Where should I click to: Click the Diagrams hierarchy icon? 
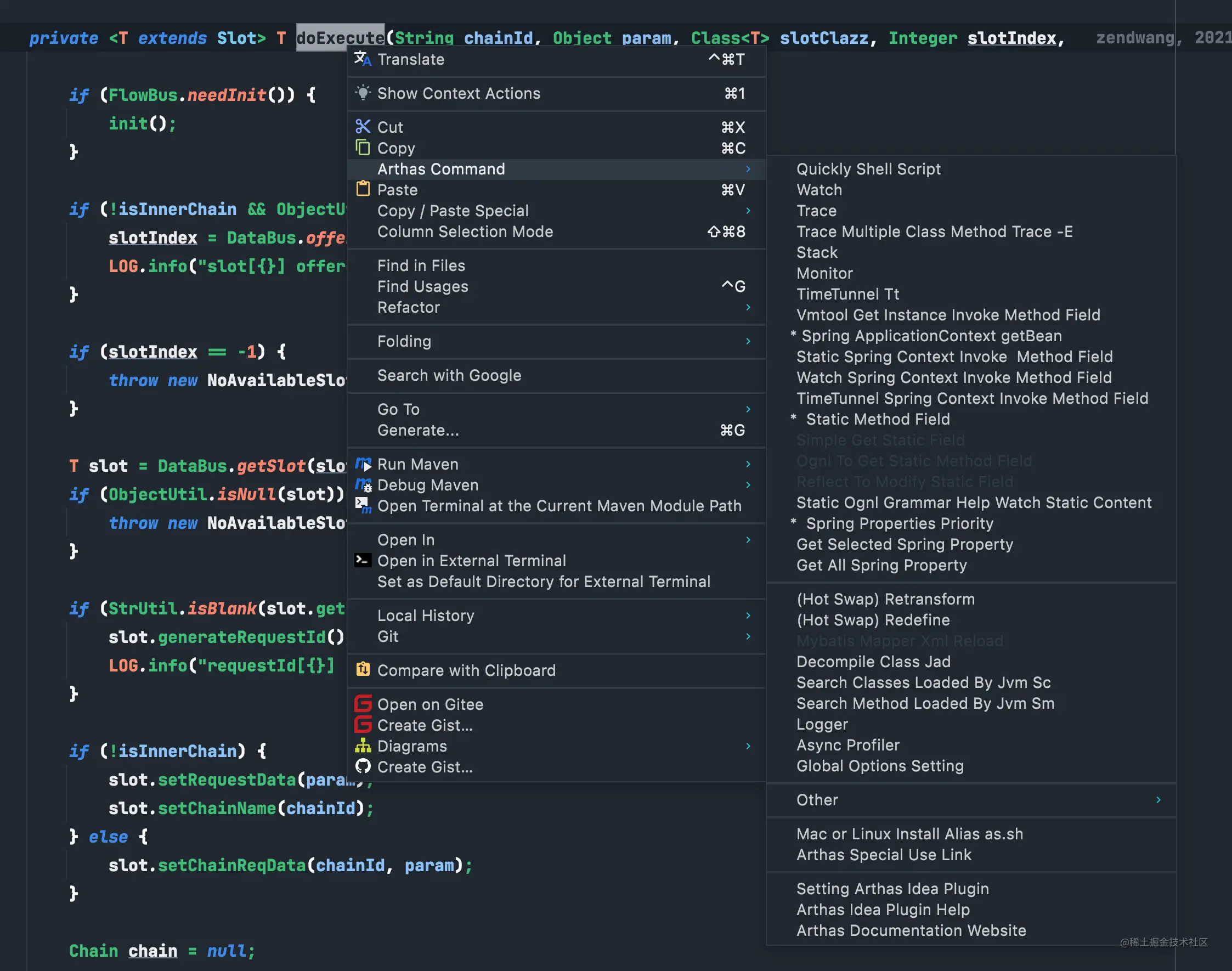coord(363,746)
